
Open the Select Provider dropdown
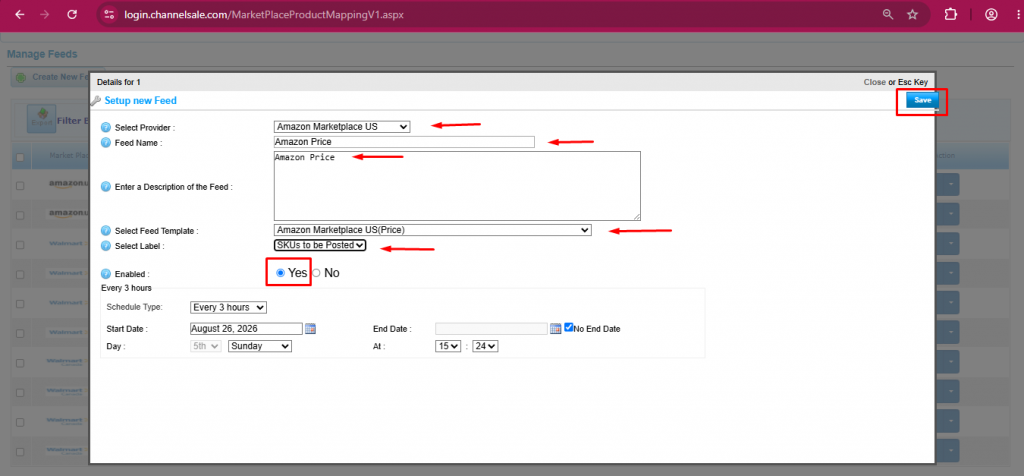pyautogui.click(x=342, y=127)
